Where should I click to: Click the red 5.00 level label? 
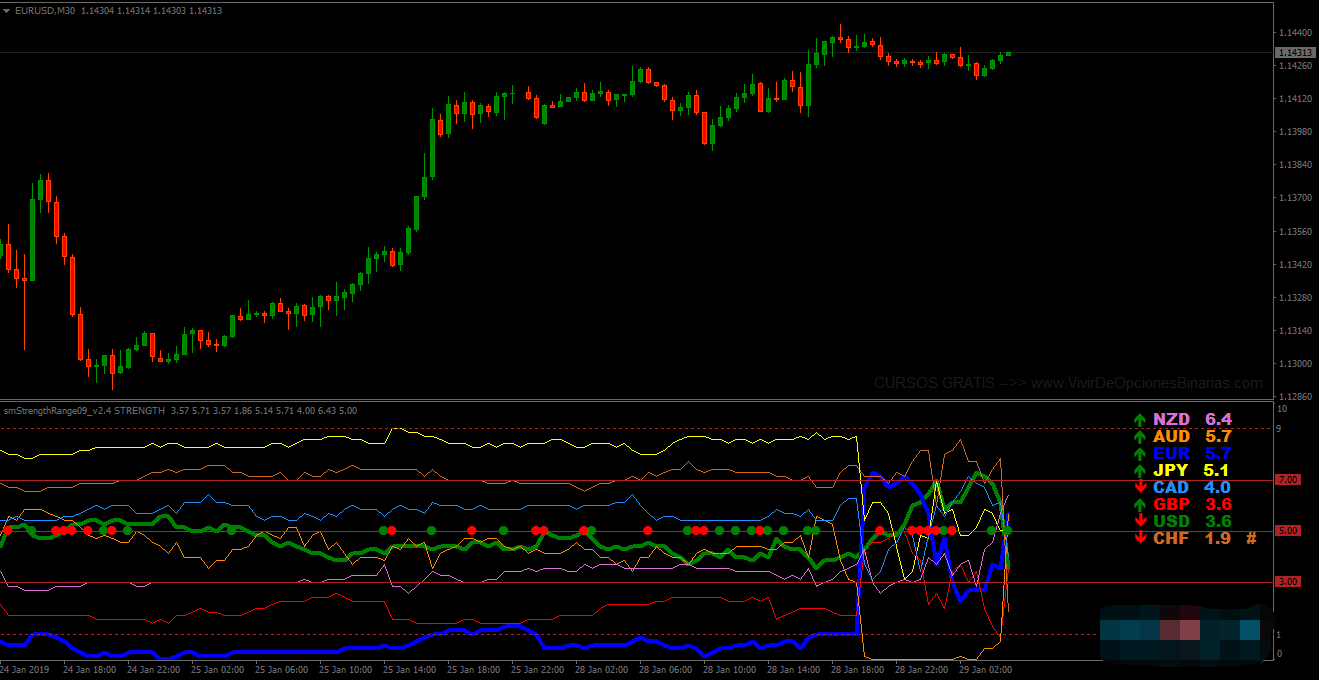click(1288, 531)
